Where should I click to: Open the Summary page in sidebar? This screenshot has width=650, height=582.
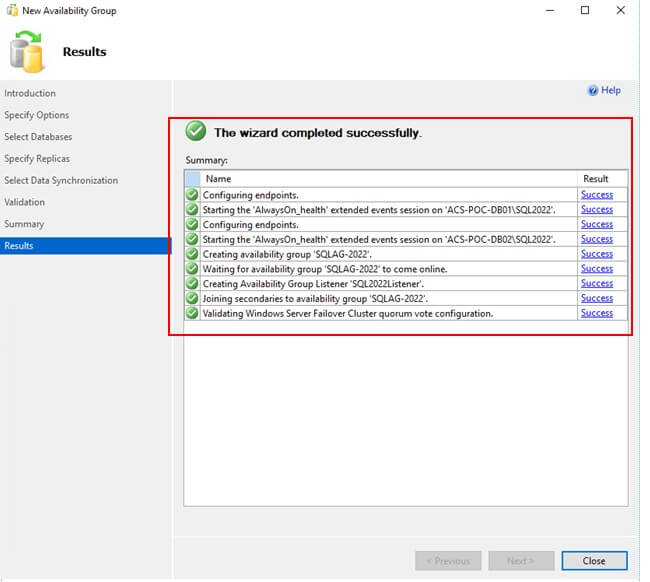point(24,224)
